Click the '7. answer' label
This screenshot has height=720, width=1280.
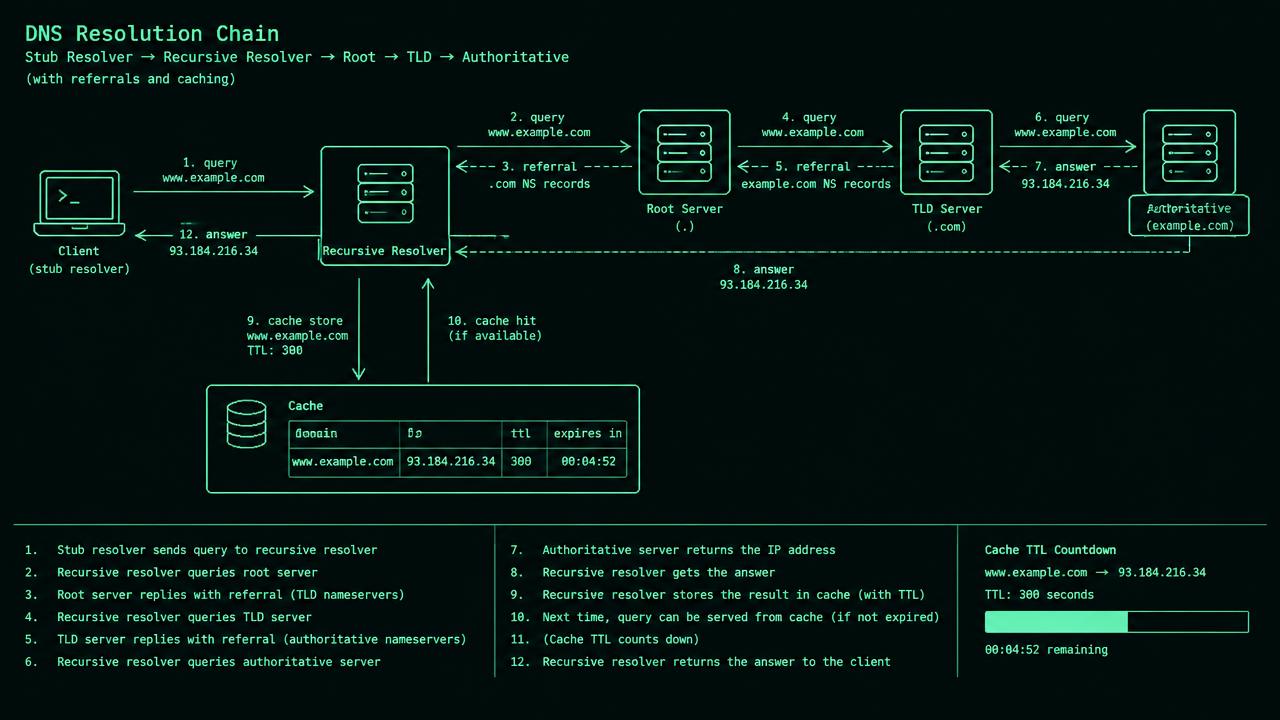tap(1065, 167)
